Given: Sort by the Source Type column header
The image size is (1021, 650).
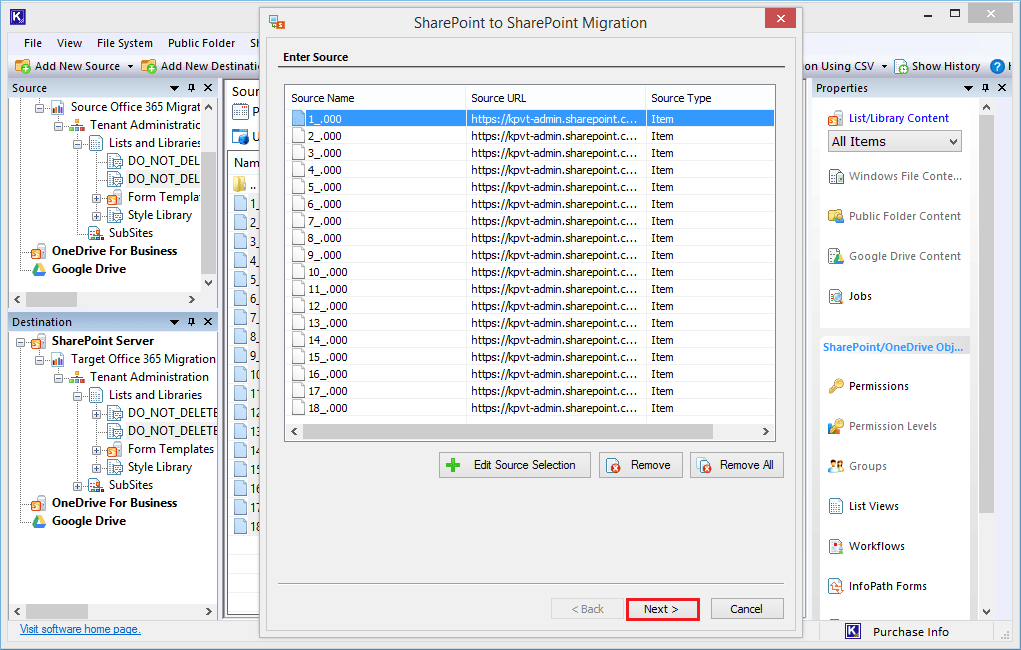Looking at the screenshot, I should coord(710,98).
